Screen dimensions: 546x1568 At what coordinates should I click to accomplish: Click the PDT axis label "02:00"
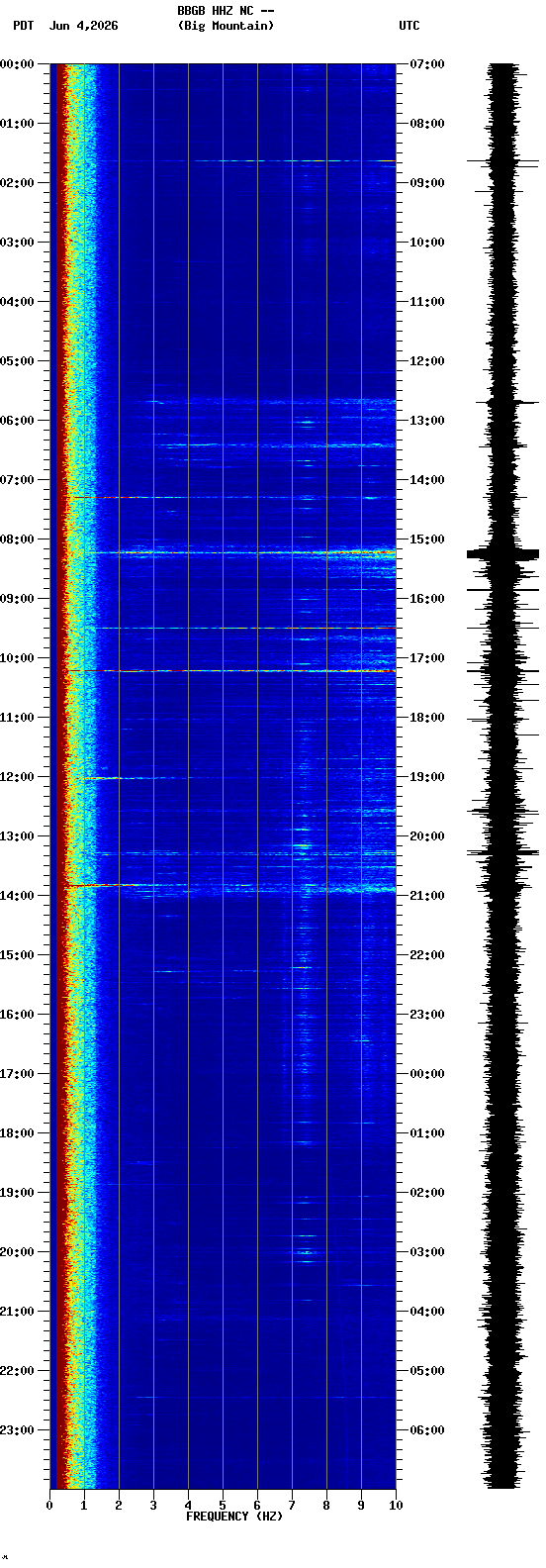click(x=17, y=183)
